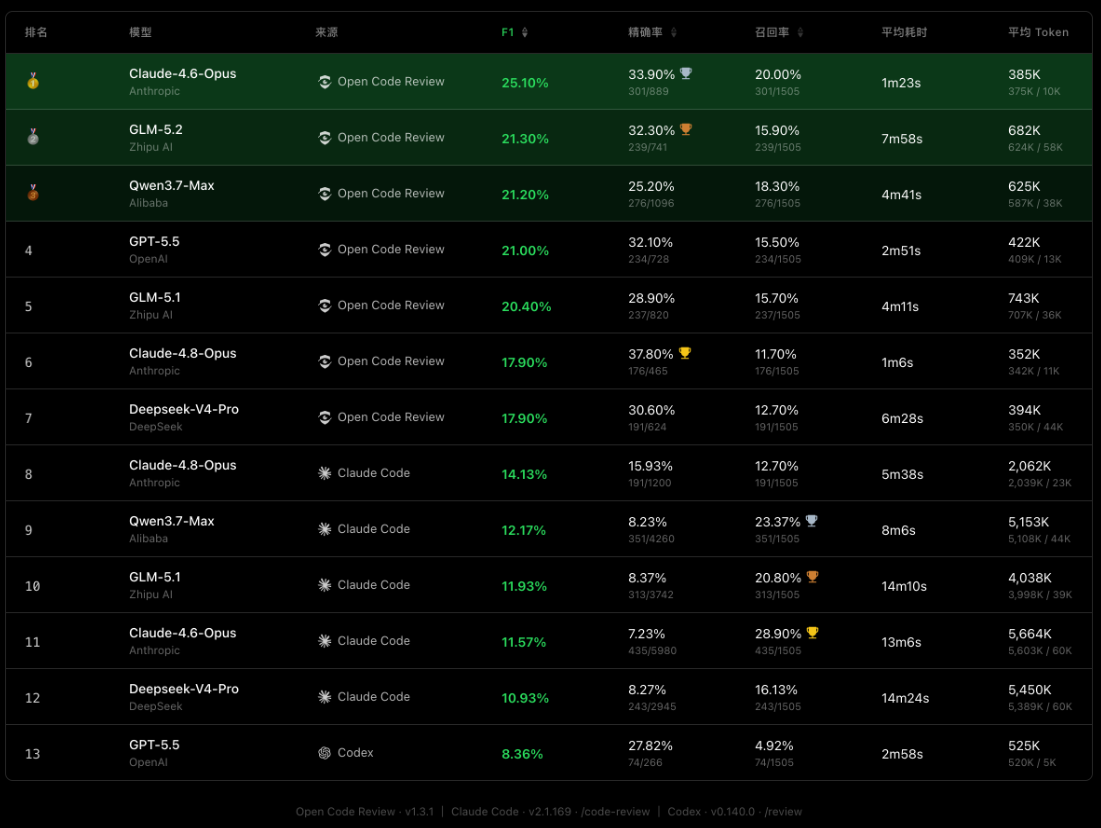The image size is (1101, 828).
Task: Click F1 value 8.36%
Action: click(522, 754)
